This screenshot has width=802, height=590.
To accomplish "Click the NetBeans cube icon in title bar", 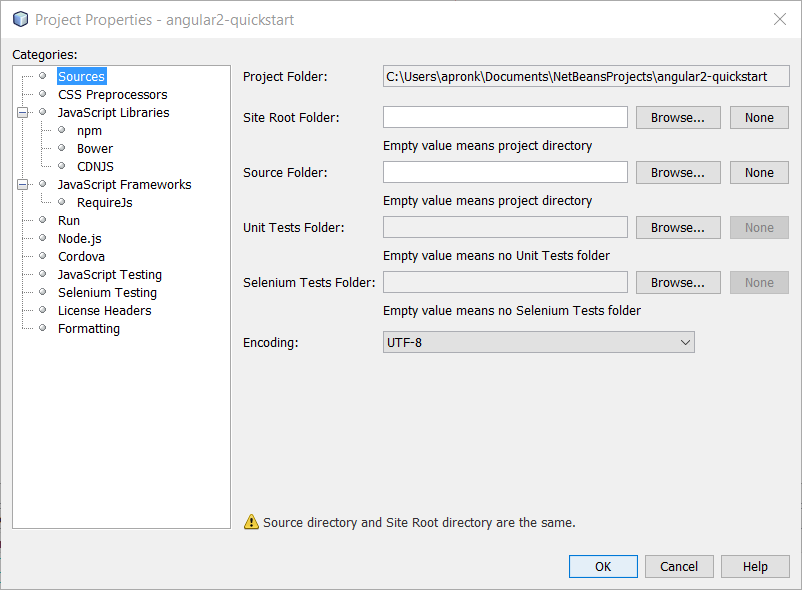I will tap(15, 19).
